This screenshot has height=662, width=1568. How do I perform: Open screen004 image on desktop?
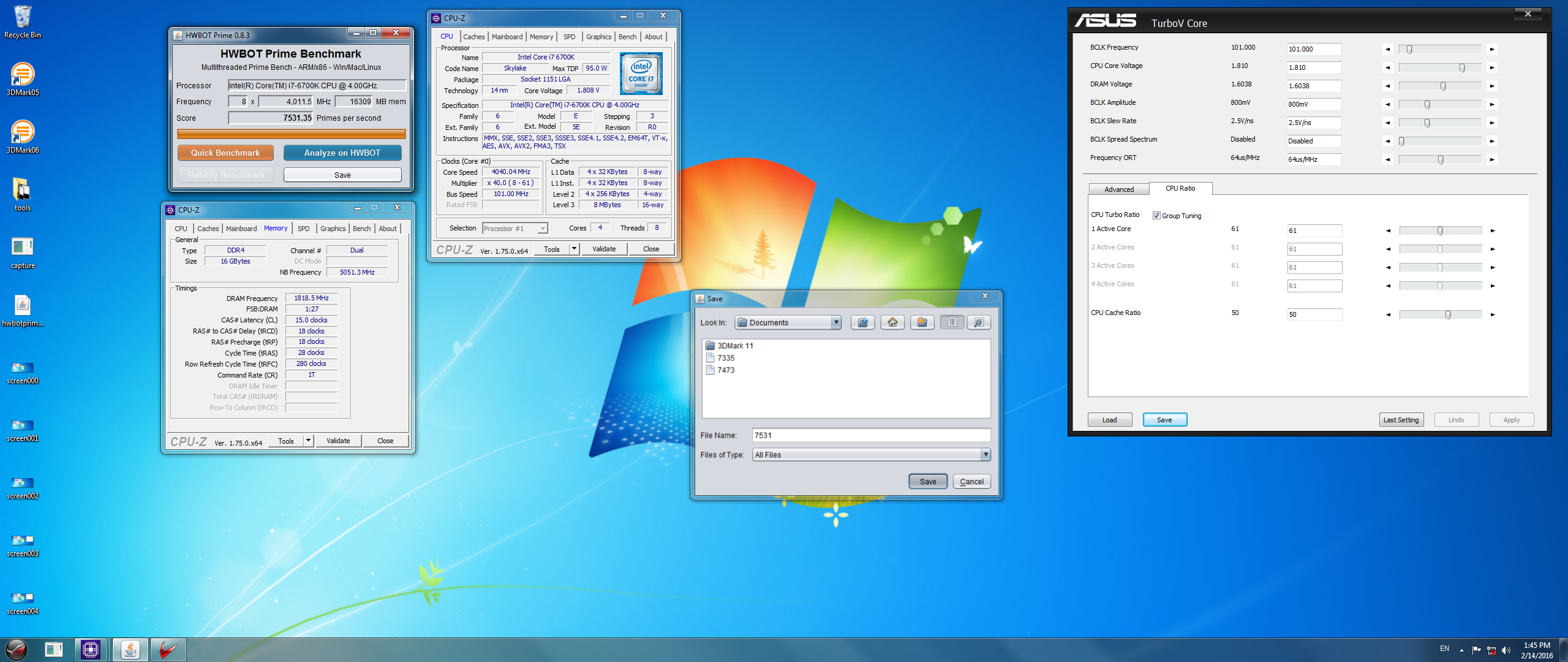click(23, 603)
